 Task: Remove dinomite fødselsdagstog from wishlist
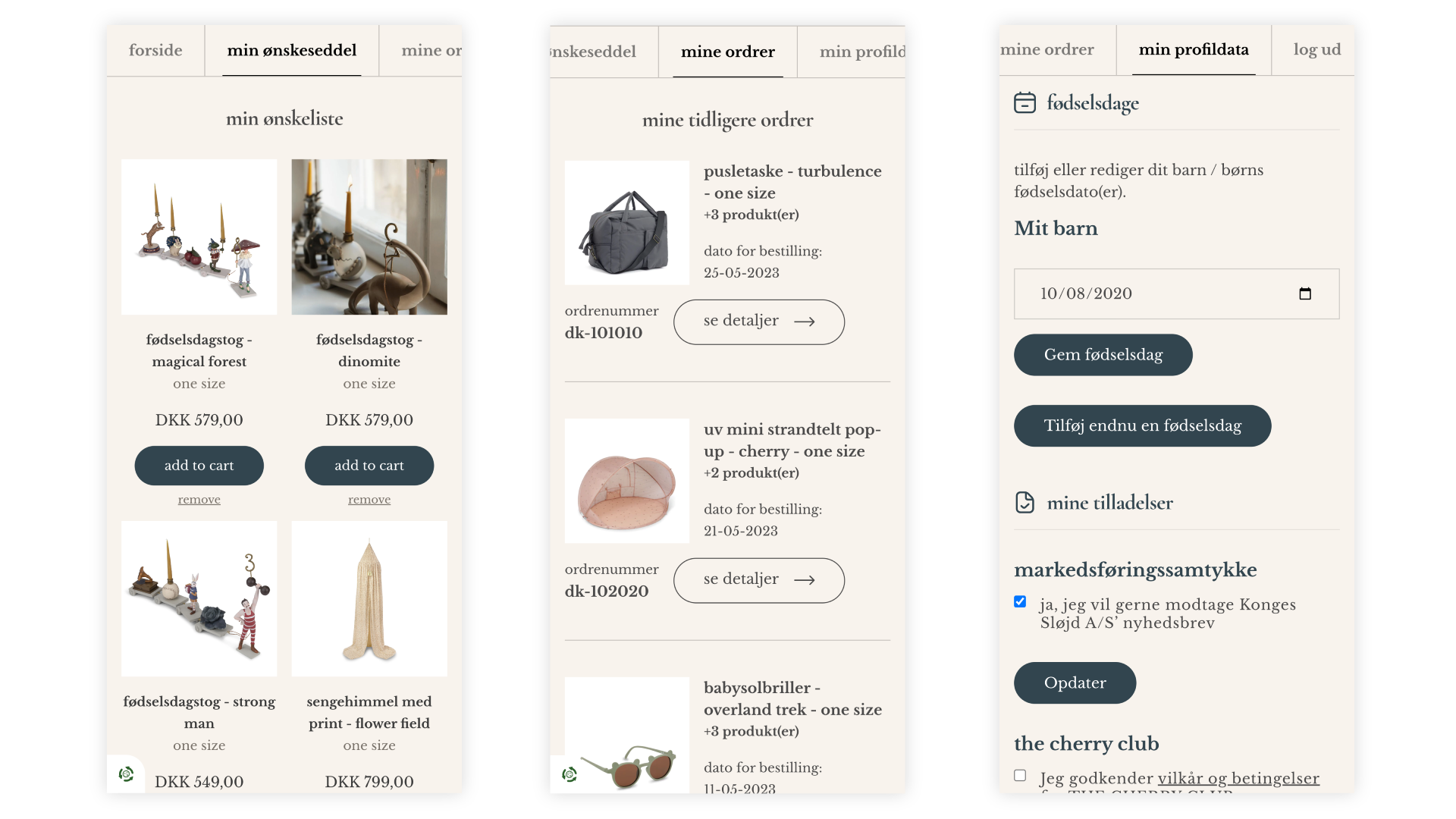[369, 500]
